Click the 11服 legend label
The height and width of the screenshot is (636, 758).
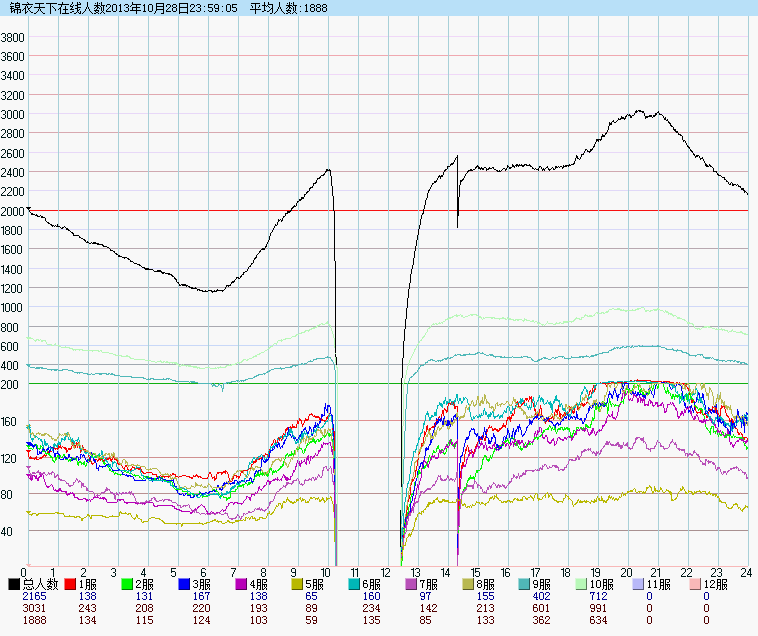coord(658,584)
